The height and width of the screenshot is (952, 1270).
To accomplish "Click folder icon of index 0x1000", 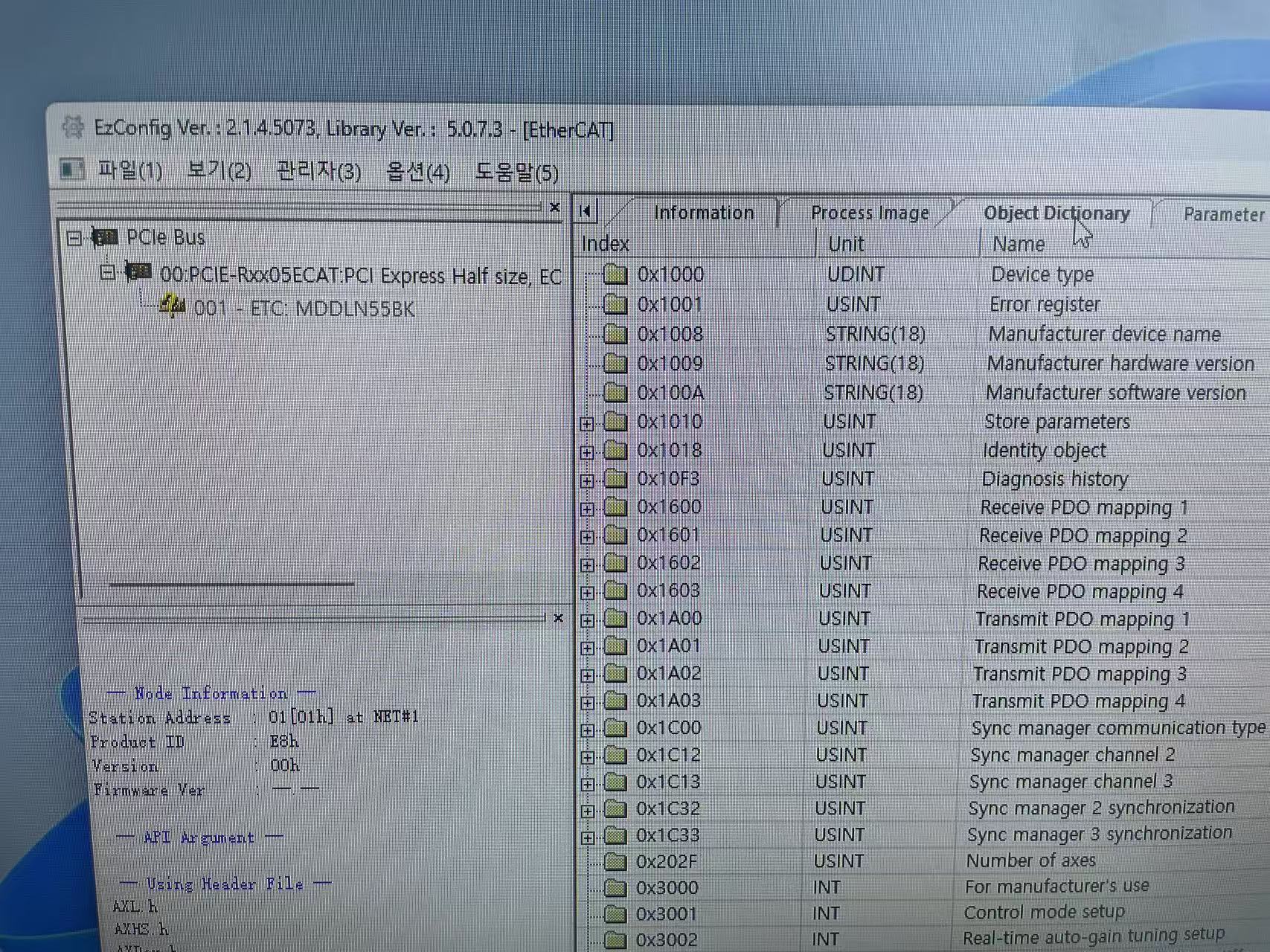I will tap(615, 274).
